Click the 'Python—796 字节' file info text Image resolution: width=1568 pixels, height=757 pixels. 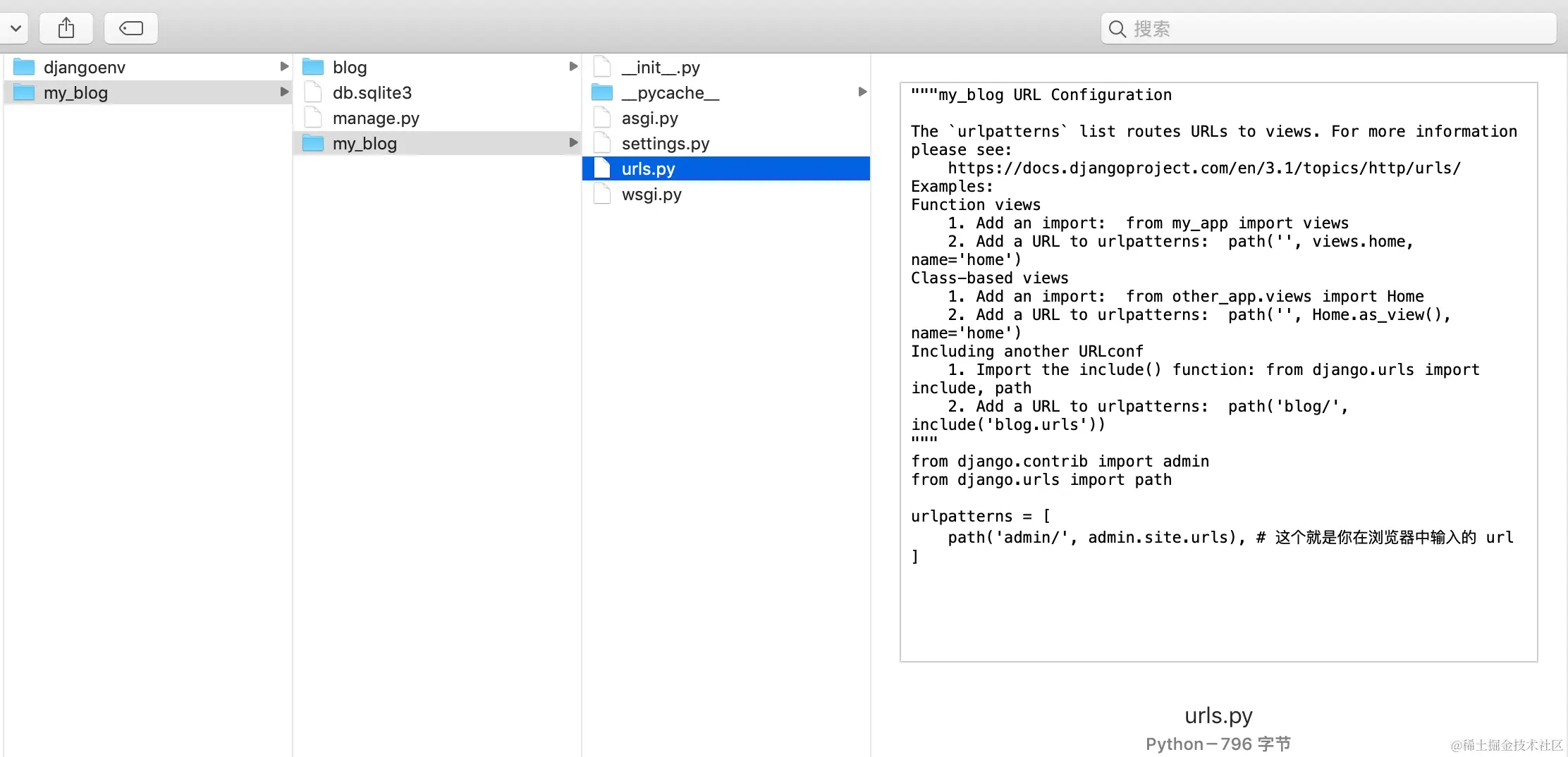(x=1218, y=744)
